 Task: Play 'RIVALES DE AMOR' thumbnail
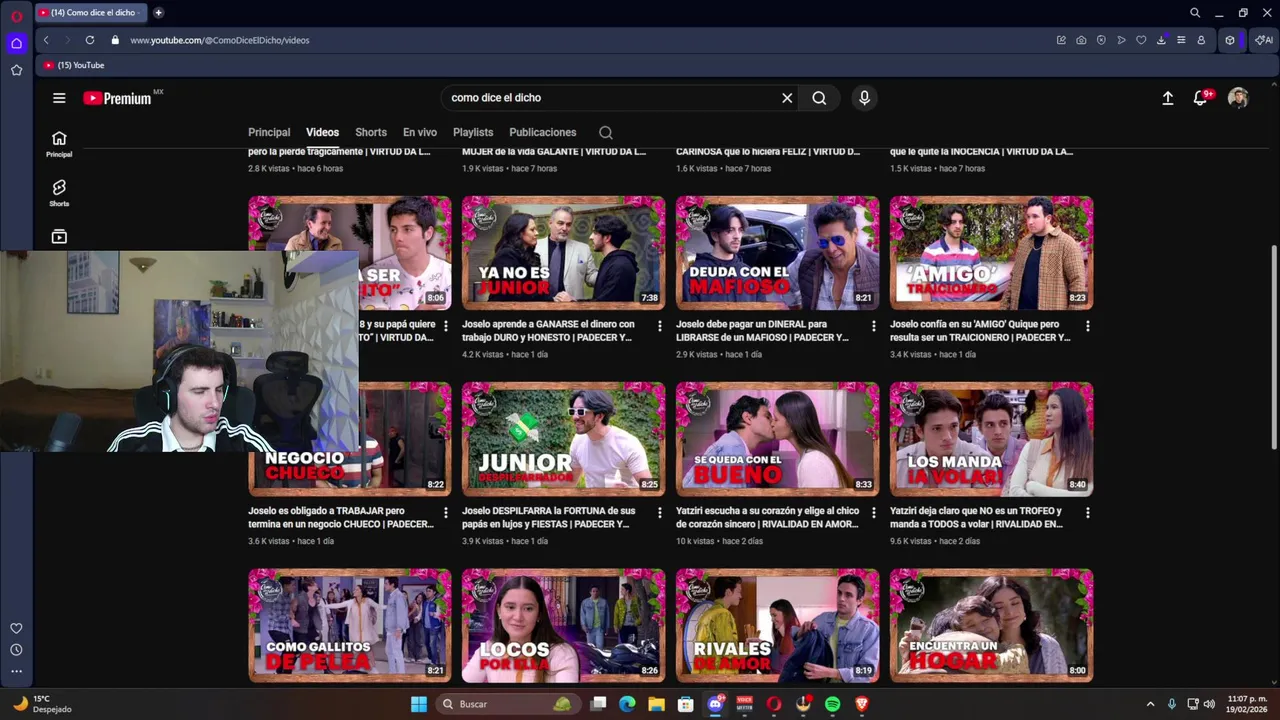pos(777,625)
